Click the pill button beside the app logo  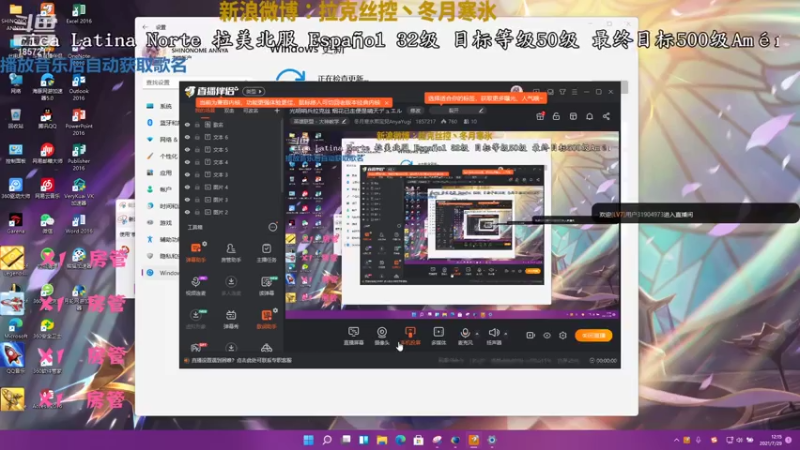(254, 91)
